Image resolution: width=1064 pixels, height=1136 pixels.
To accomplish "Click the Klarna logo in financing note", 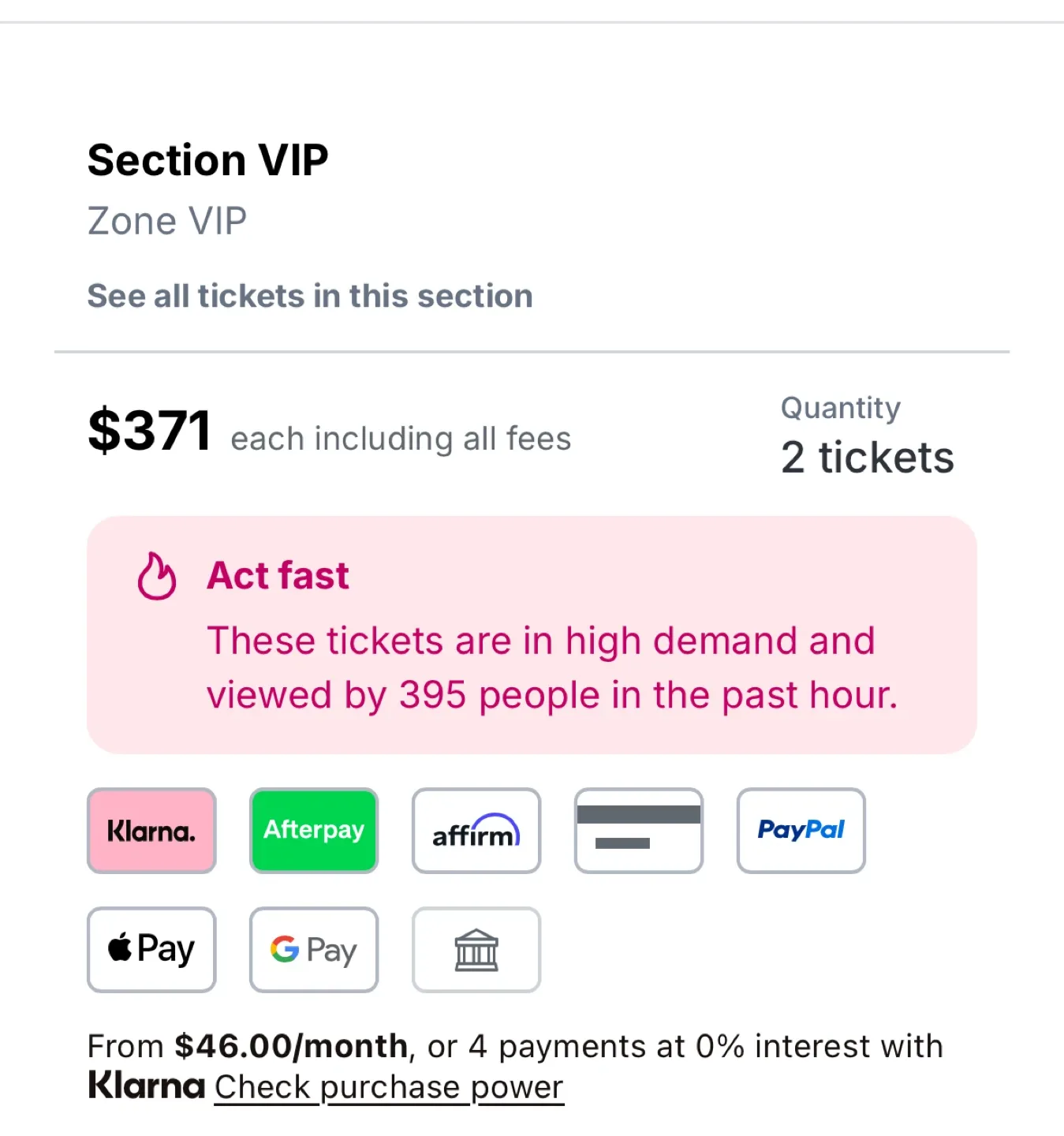I will (x=147, y=1086).
